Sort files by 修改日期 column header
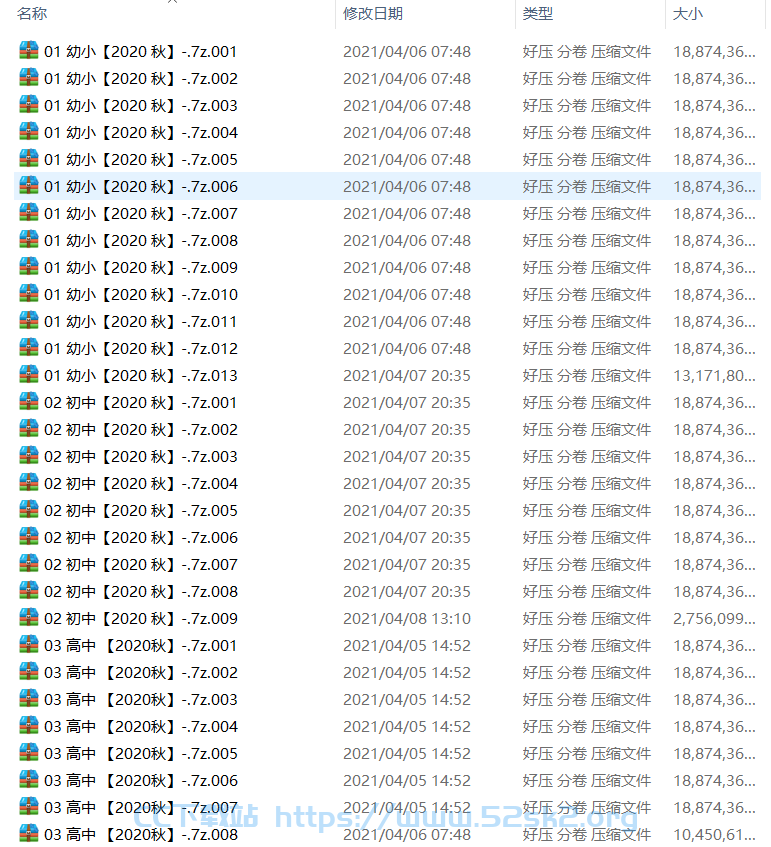Image resolution: width=771 pixels, height=847 pixels. (373, 14)
